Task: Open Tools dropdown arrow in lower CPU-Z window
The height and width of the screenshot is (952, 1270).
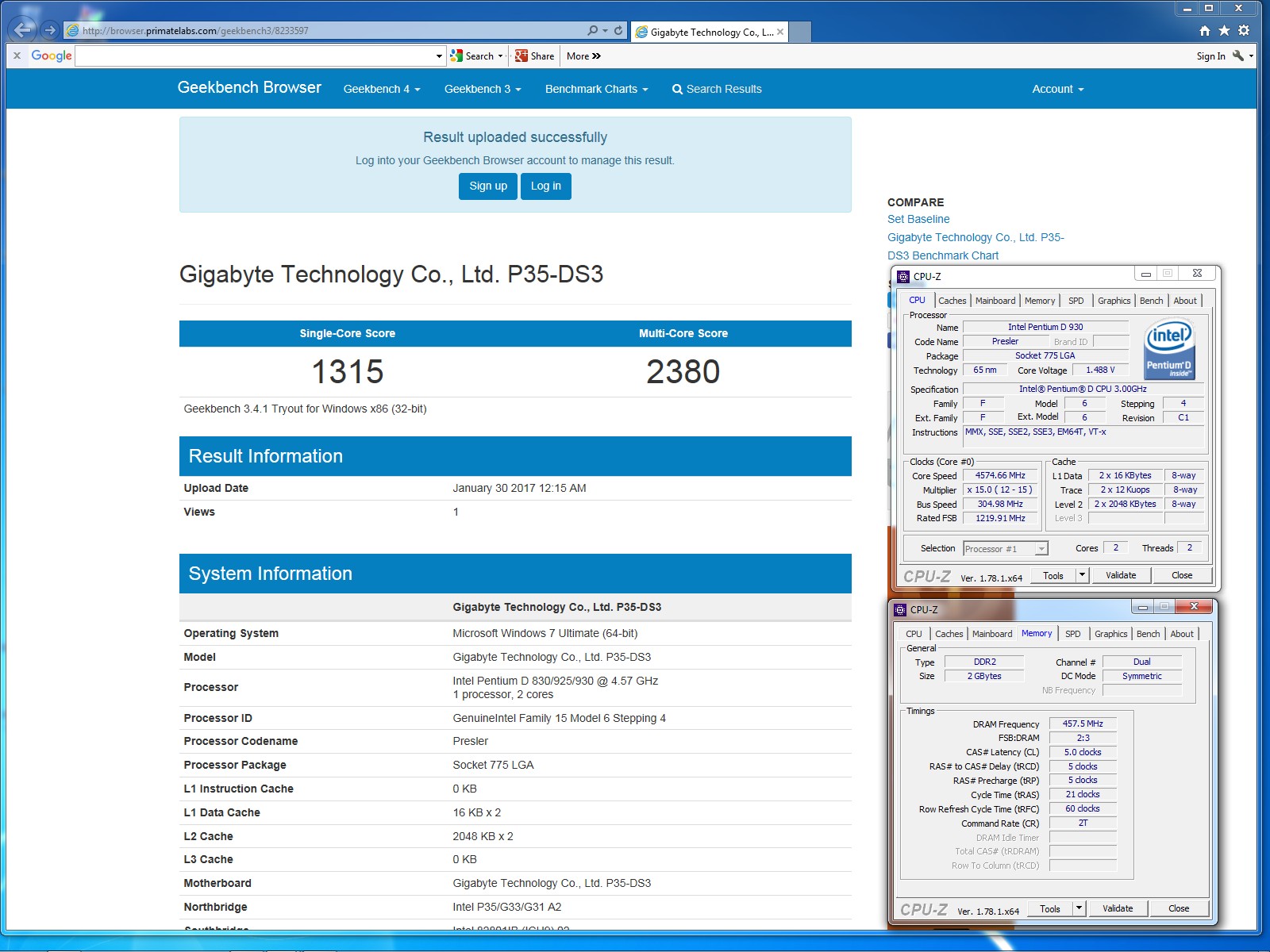Action: pos(1079,908)
